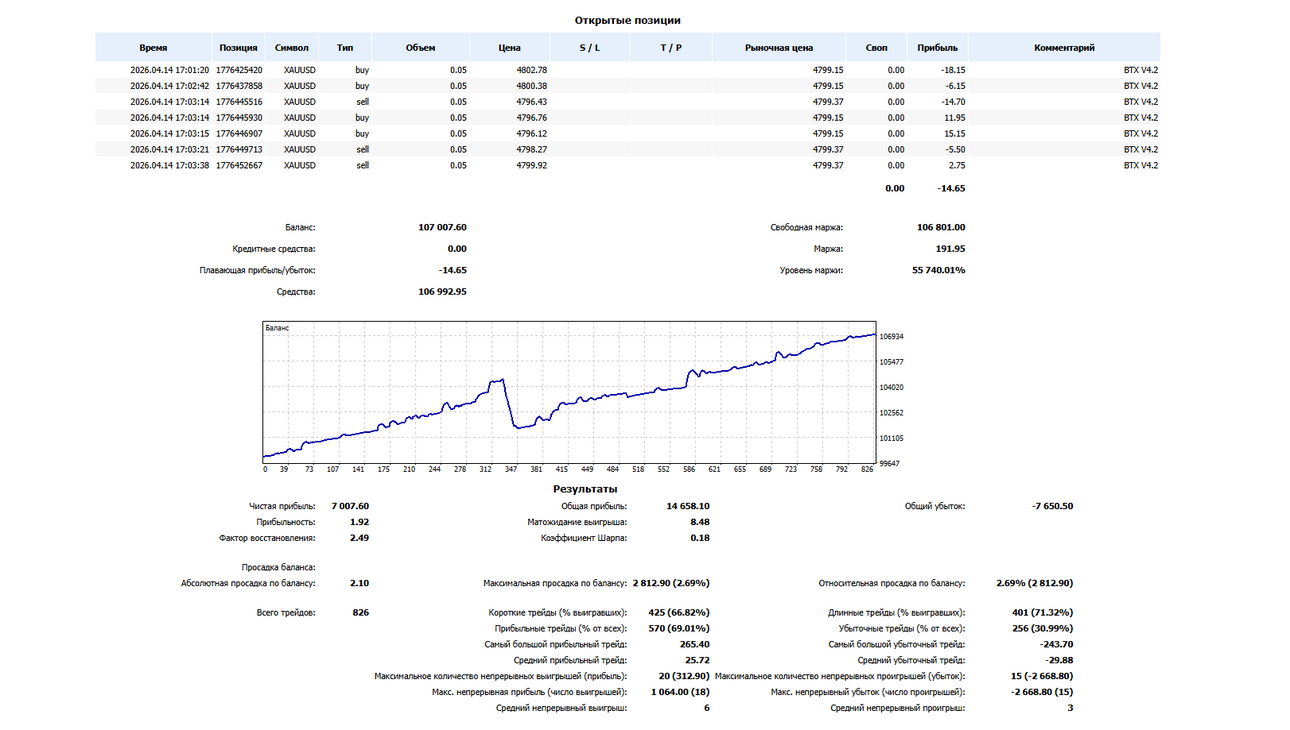Select the profit value 15.15
Viewport: 1290px width, 730px height.
tap(955, 134)
